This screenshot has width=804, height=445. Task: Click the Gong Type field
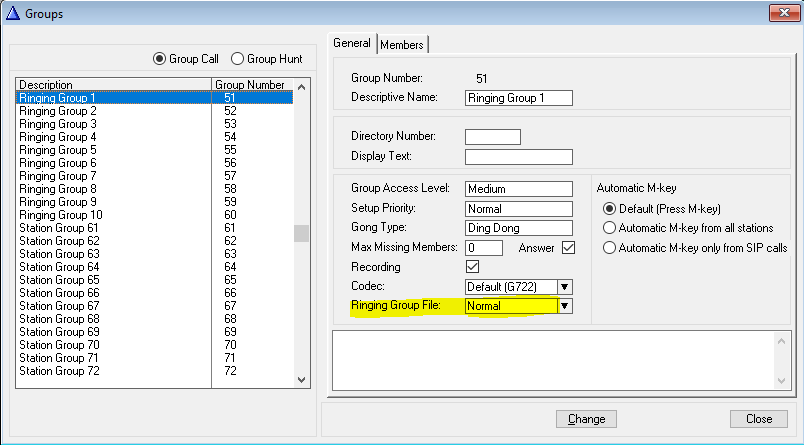[519, 228]
